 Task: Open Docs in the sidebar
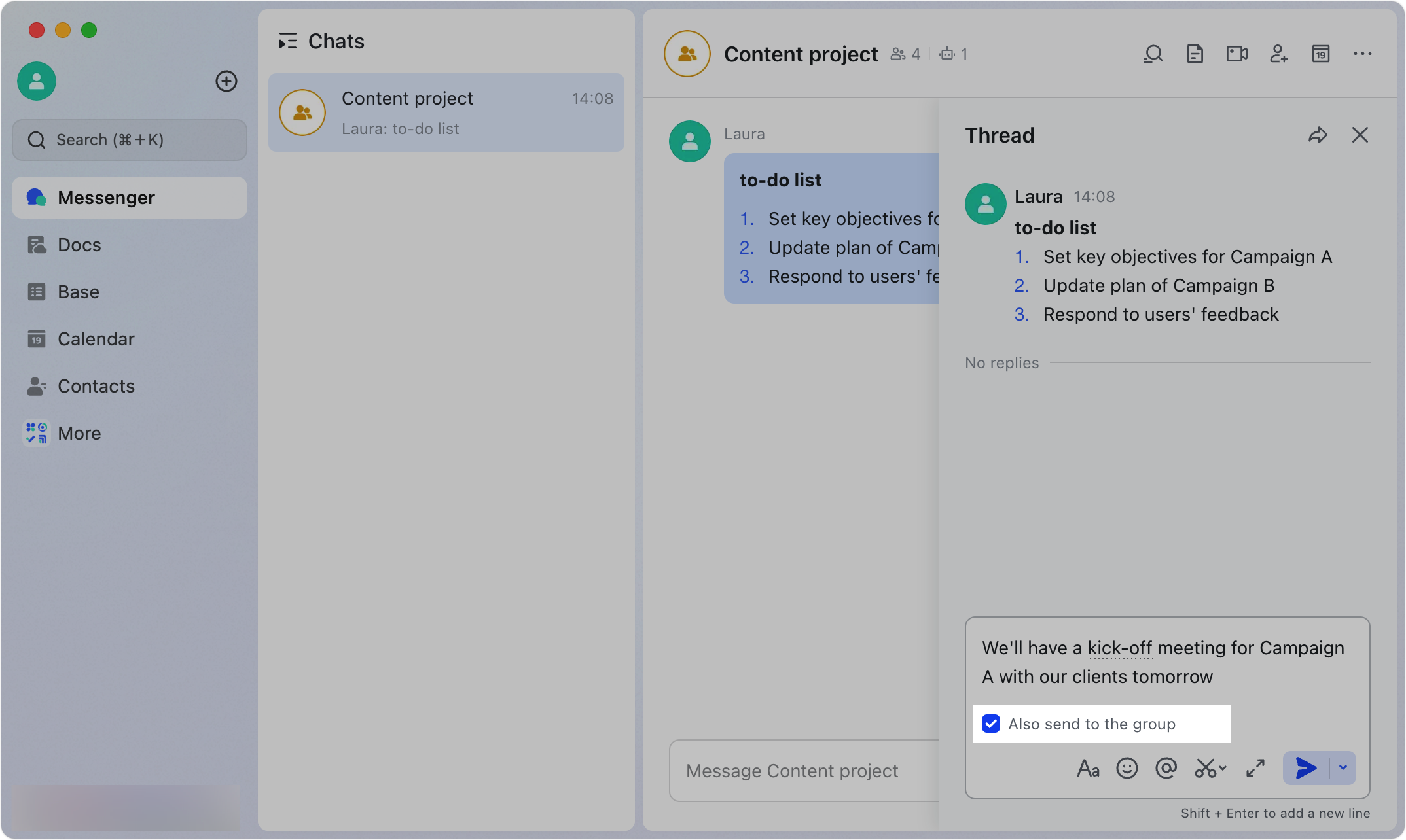(x=79, y=245)
